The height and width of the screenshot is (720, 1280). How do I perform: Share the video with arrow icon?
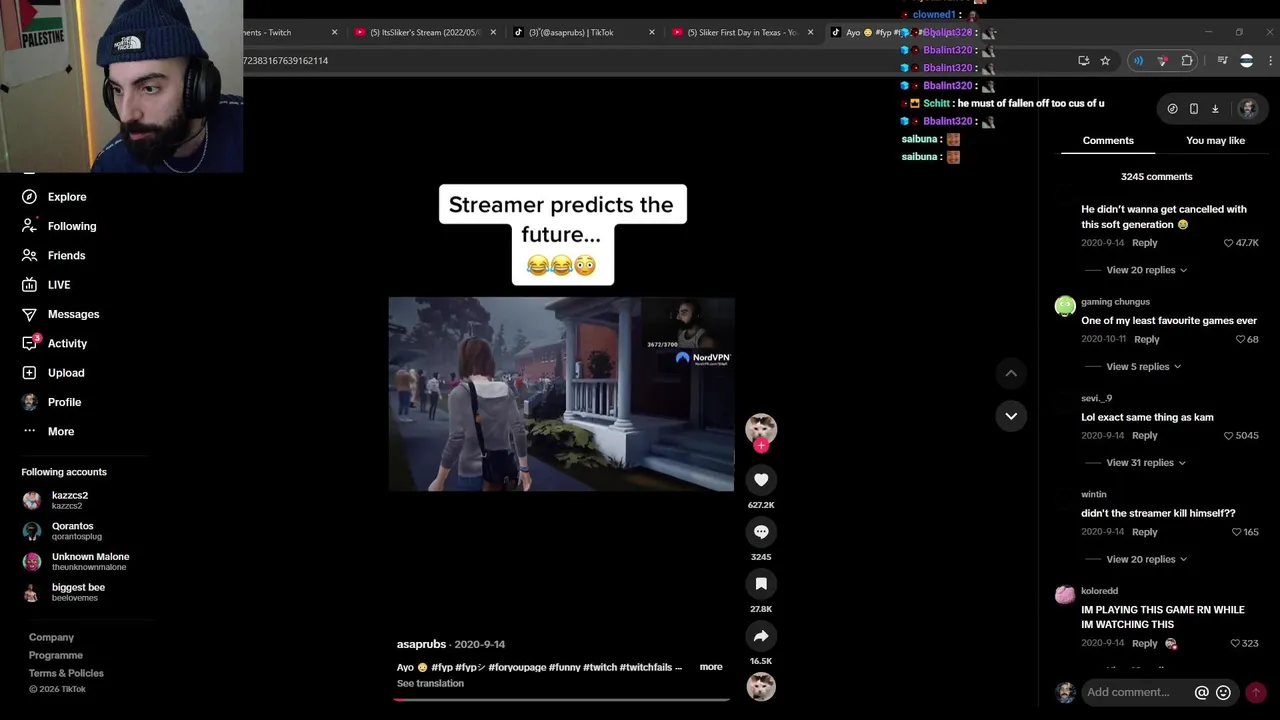761,636
